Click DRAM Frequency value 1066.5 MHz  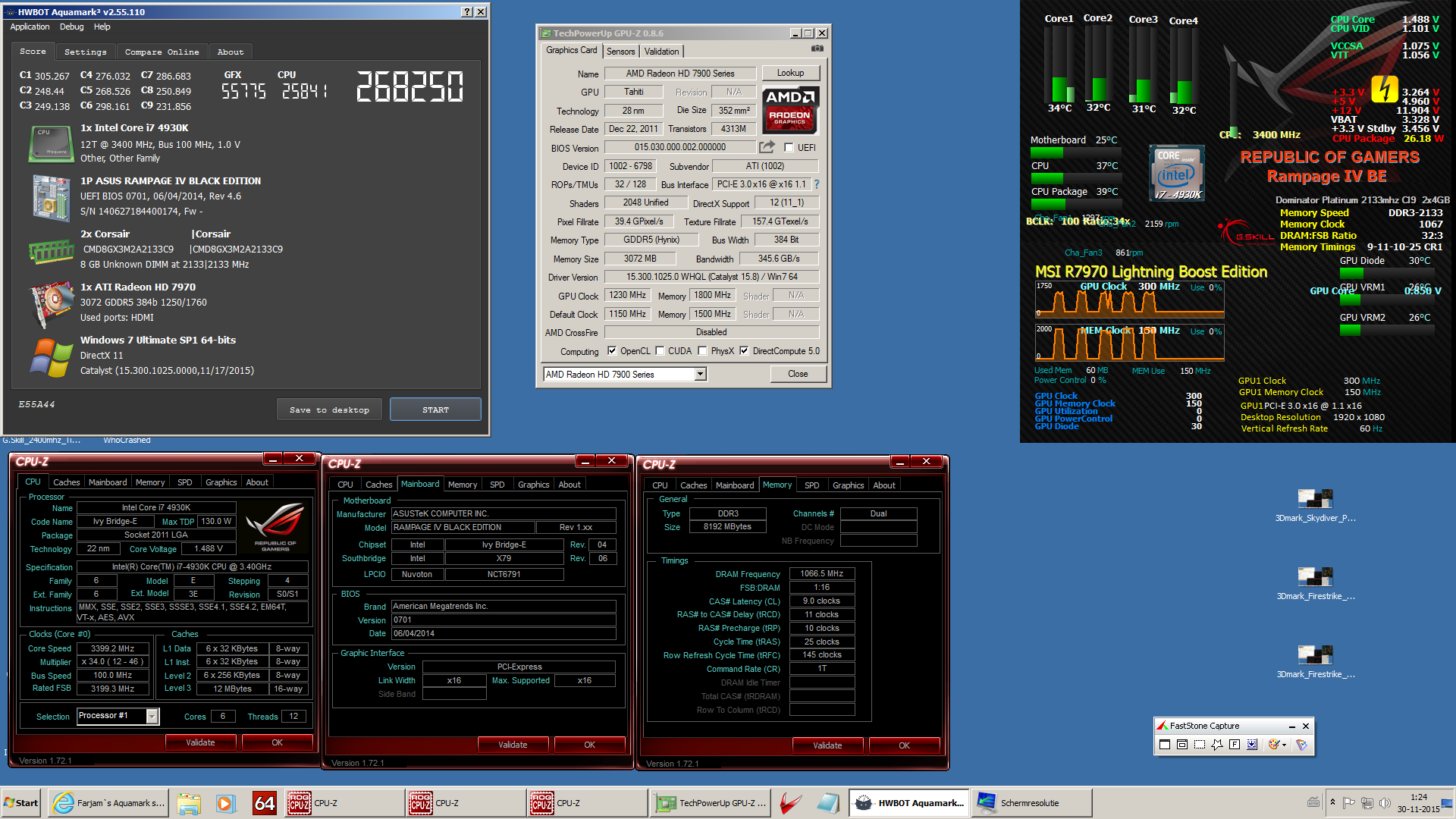coord(822,574)
